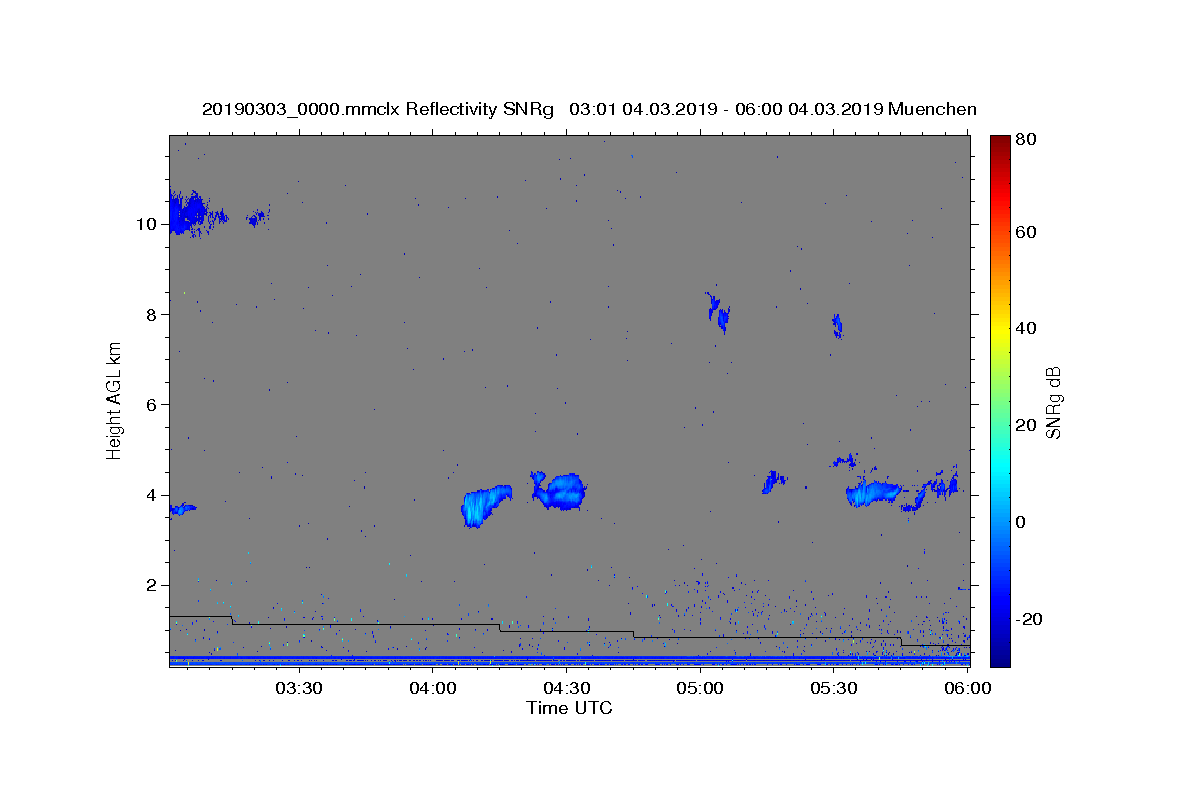Screen dimensions: 1200x800
Task: Click the 'Height AGL km' y-axis label
Action: [x=115, y=401]
